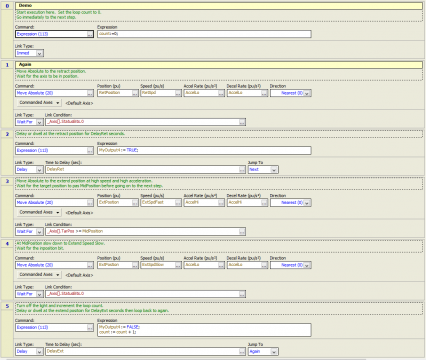This screenshot has height=360, width=426.
Task: Open ellipsis for step 1 Link Condition field
Action: click(x=242, y=122)
